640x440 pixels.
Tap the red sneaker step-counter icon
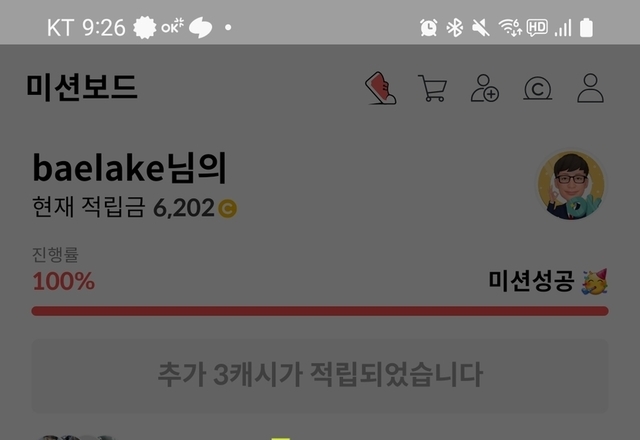point(380,88)
